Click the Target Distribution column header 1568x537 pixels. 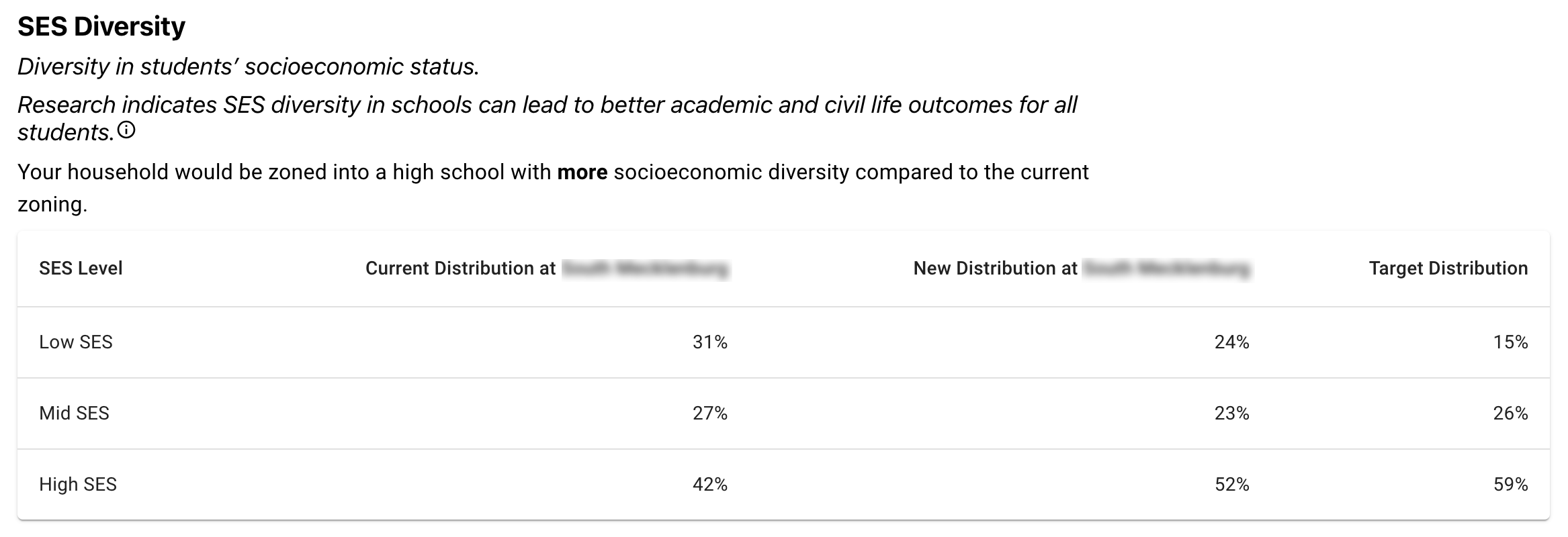click(1448, 268)
